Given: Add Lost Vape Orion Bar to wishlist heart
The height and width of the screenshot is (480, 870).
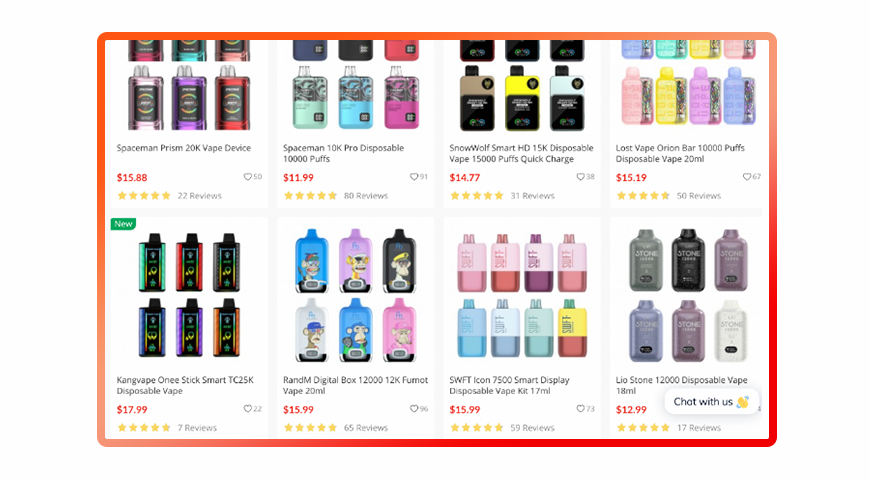Looking at the screenshot, I should [747, 177].
